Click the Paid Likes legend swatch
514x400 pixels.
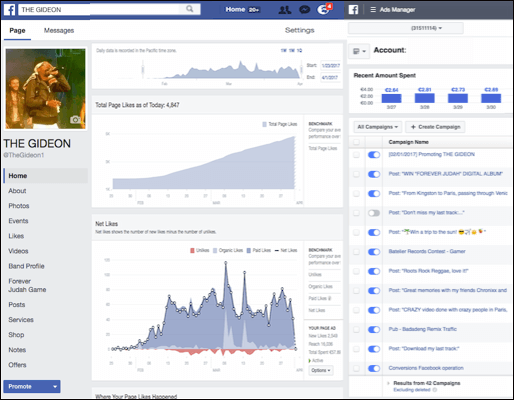coord(249,250)
